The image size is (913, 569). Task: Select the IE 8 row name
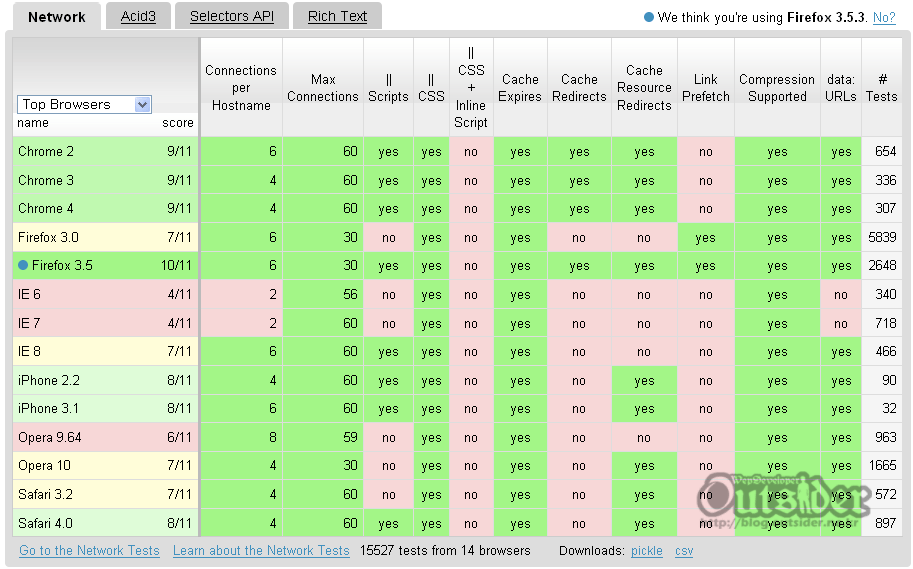(x=29, y=352)
